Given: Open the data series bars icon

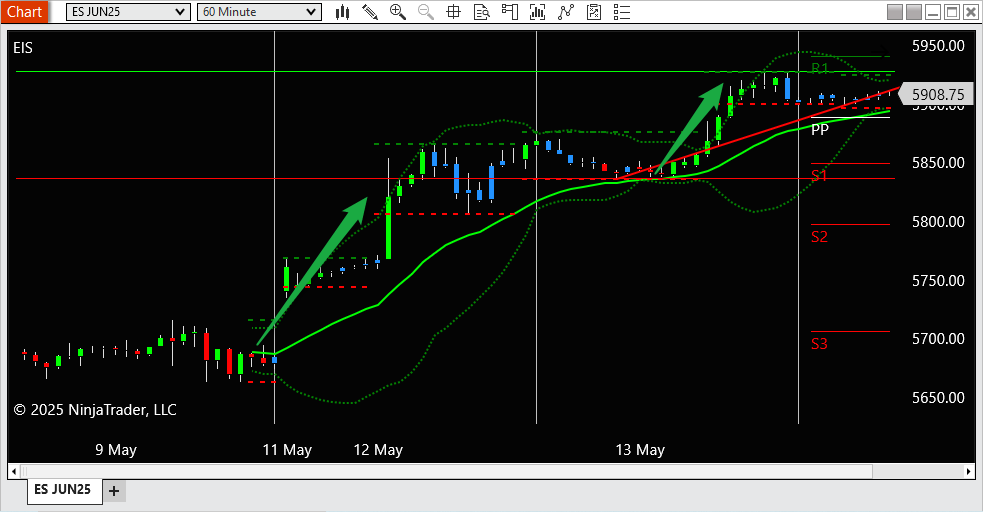Looking at the screenshot, I should tap(537, 12).
